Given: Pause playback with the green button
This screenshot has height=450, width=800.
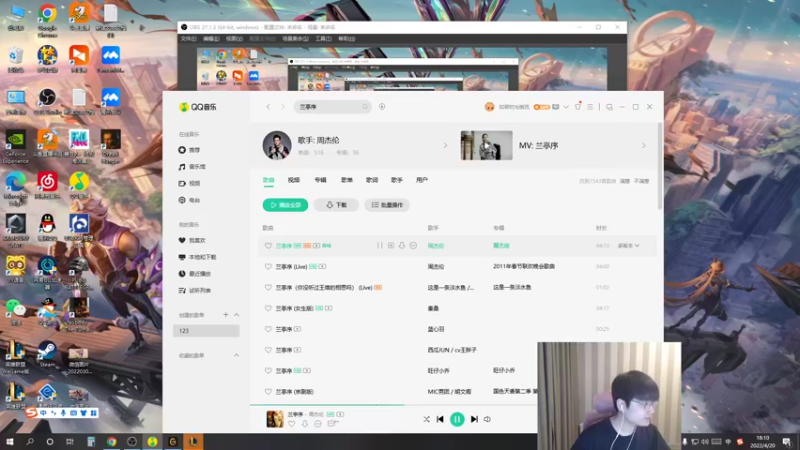Looking at the screenshot, I should click(457, 419).
